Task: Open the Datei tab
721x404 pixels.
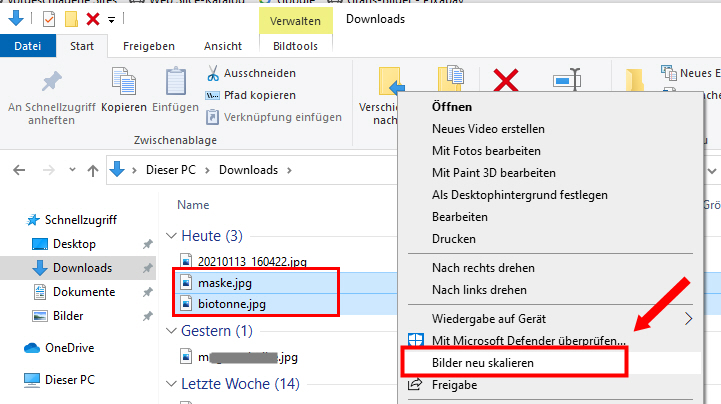Action: click(x=27, y=46)
